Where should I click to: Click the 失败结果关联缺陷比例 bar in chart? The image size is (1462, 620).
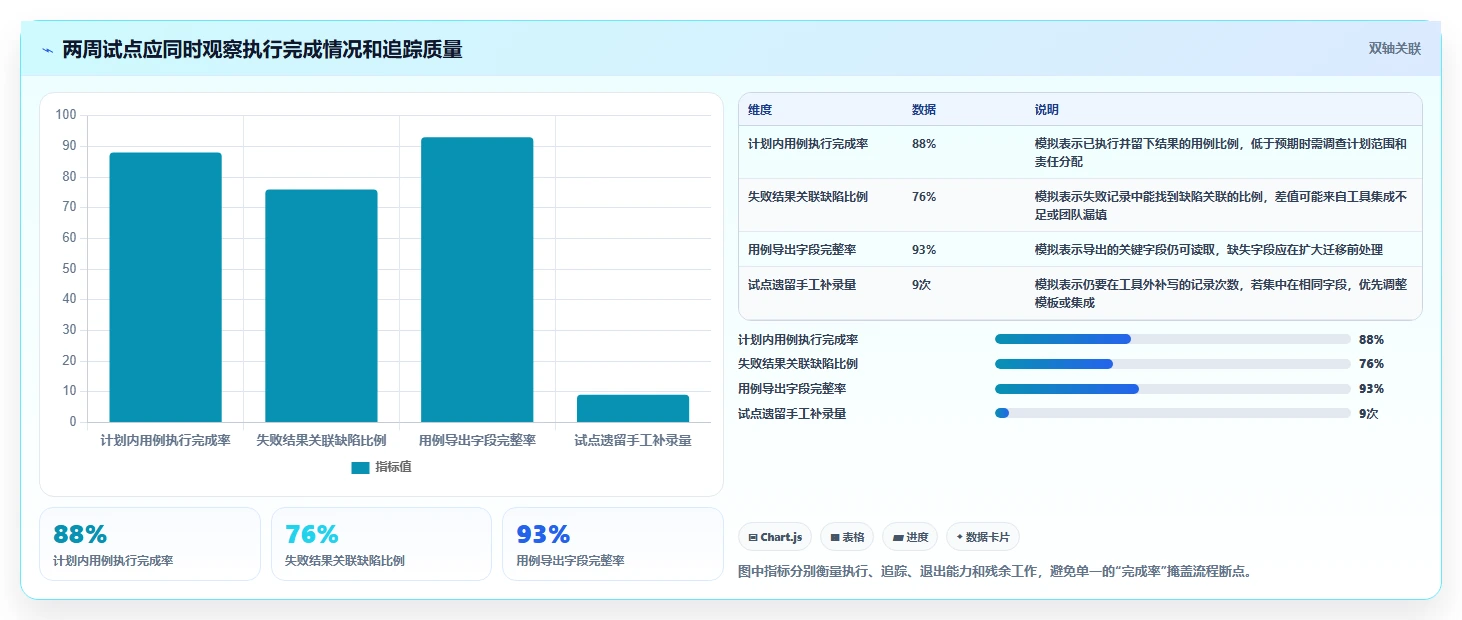point(321,306)
